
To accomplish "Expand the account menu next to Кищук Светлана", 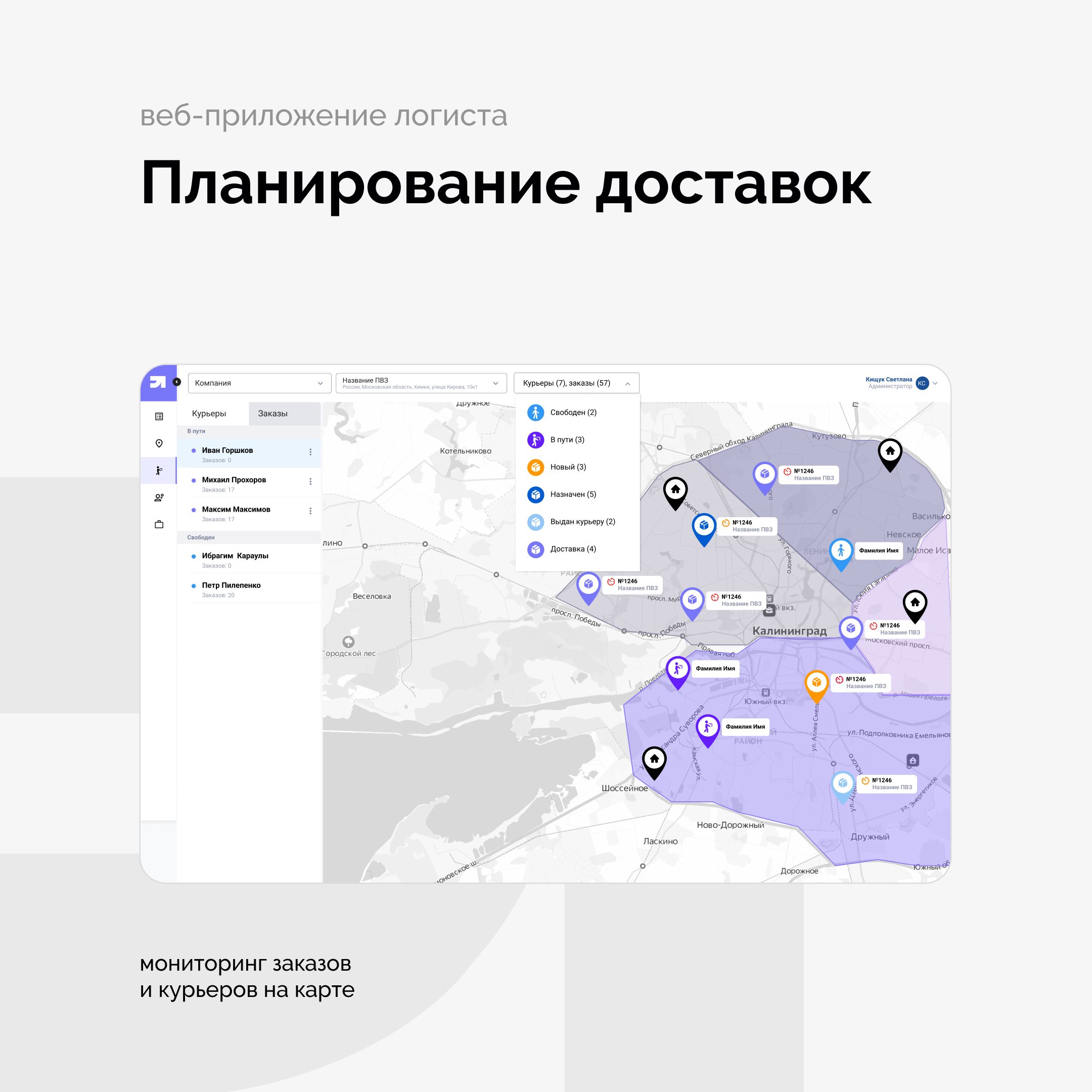I will (935, 383).
